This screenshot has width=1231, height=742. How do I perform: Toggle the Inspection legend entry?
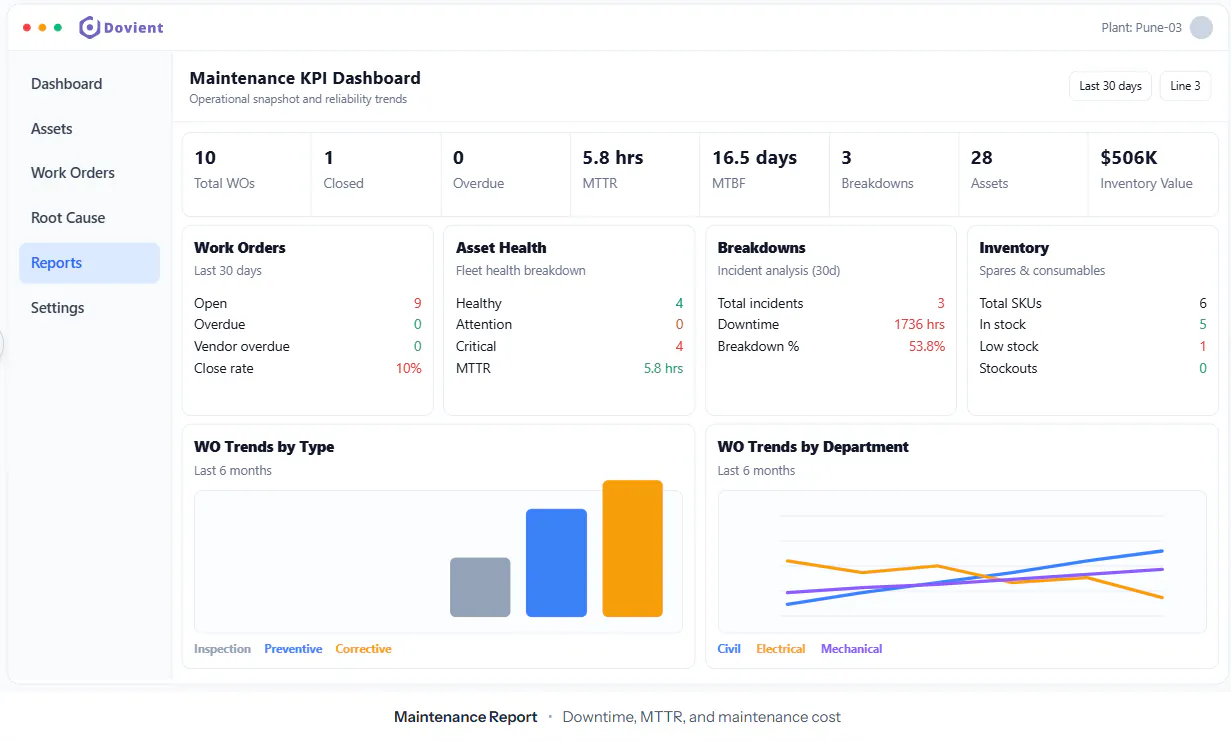[x=222, y=649]
